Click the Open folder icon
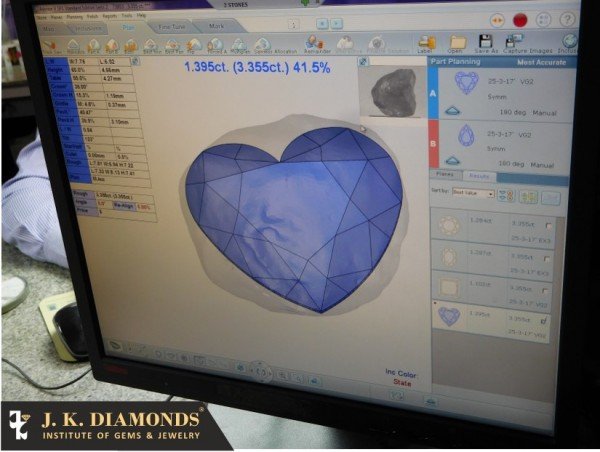Screen dimensions: 600x452 (x=455, y=42)
